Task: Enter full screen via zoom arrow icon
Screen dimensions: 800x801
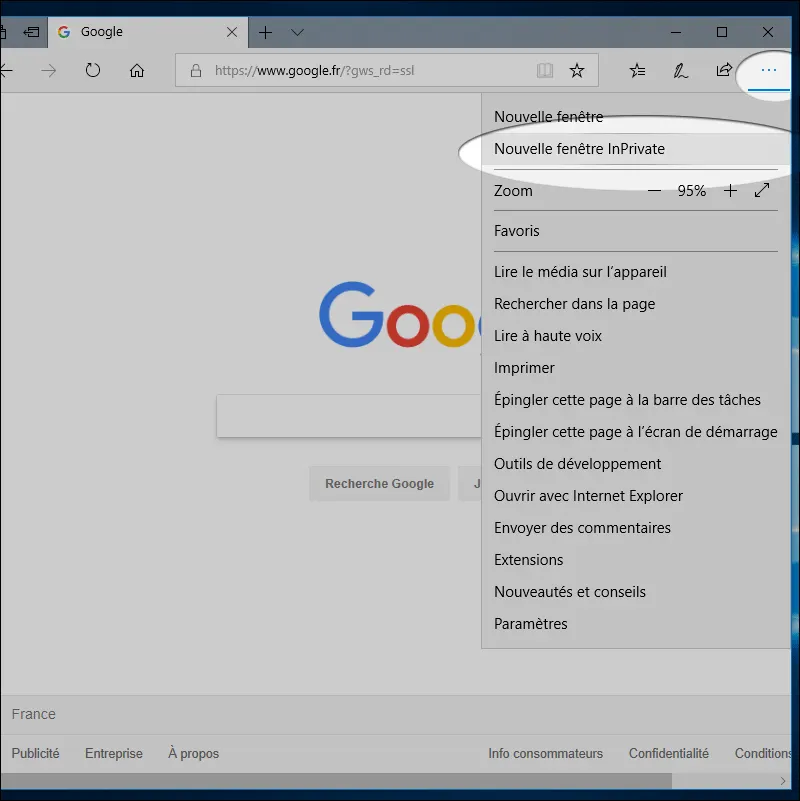Action: click(762, 191)
